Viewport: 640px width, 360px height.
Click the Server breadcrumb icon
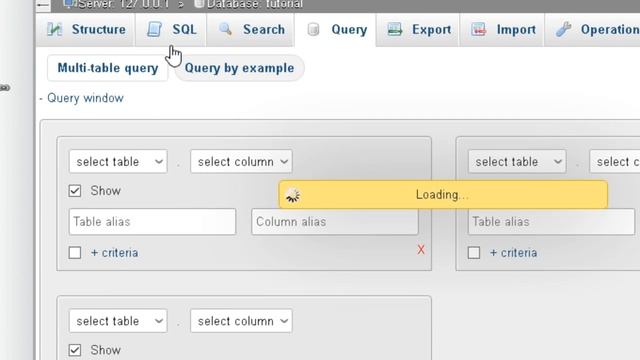click(69, 4)
